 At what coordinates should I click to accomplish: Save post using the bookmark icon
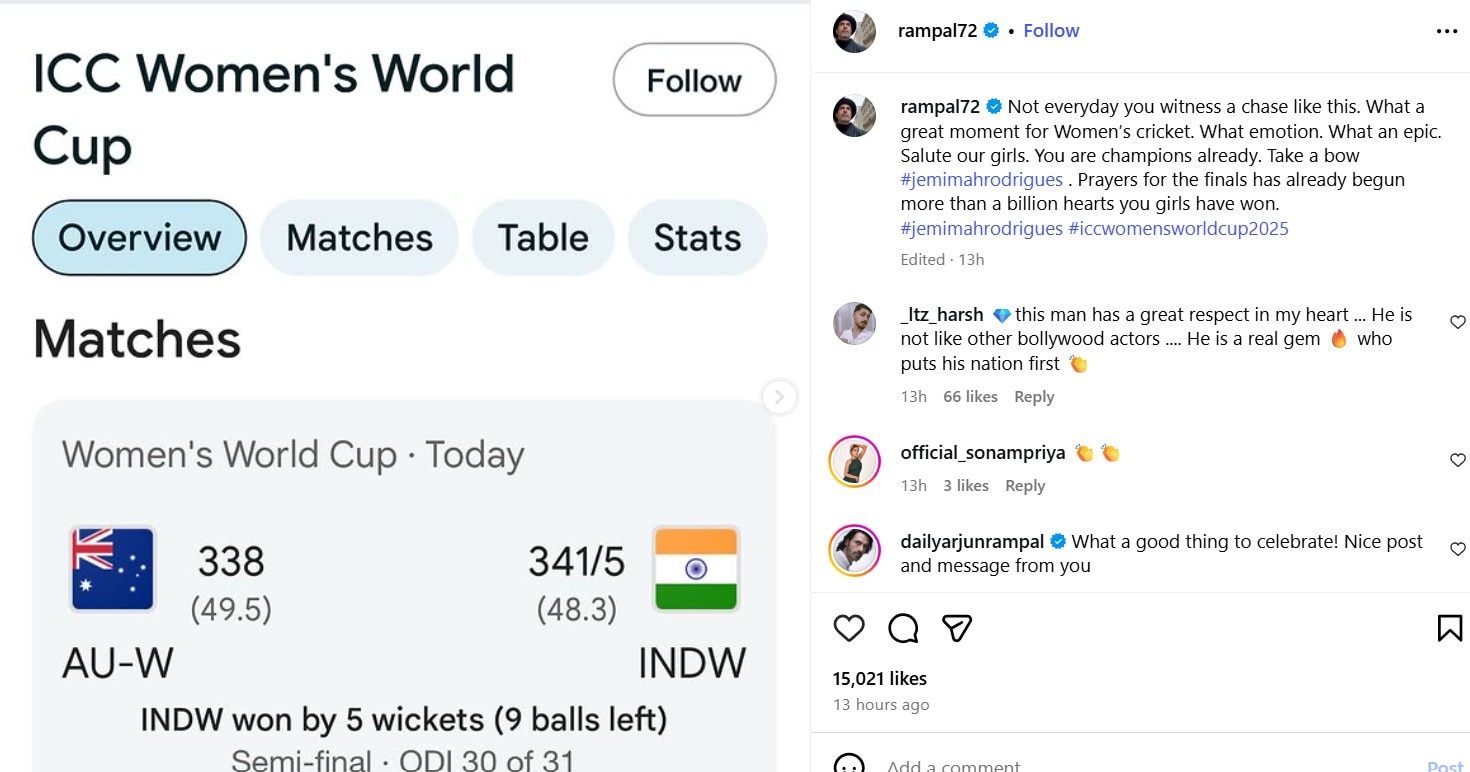tap(1449, 628)
